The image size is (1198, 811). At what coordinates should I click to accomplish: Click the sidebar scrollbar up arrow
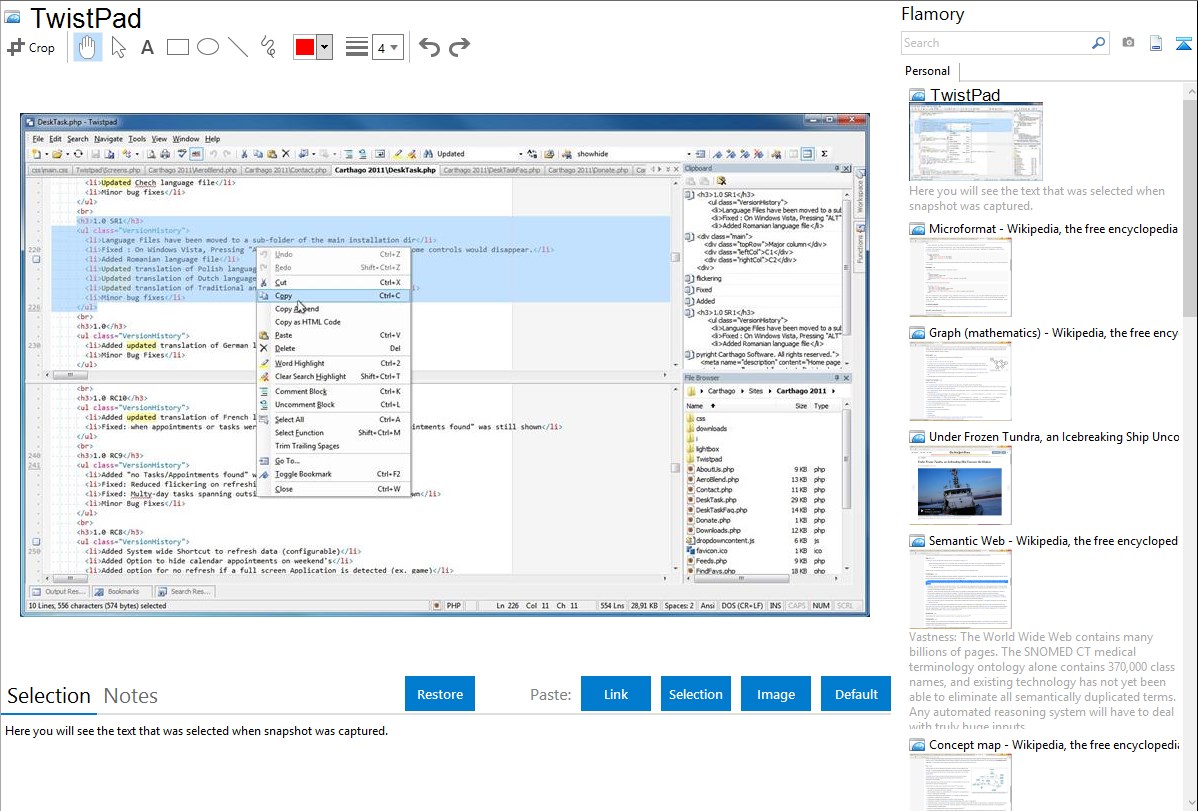pos(1191,92)
